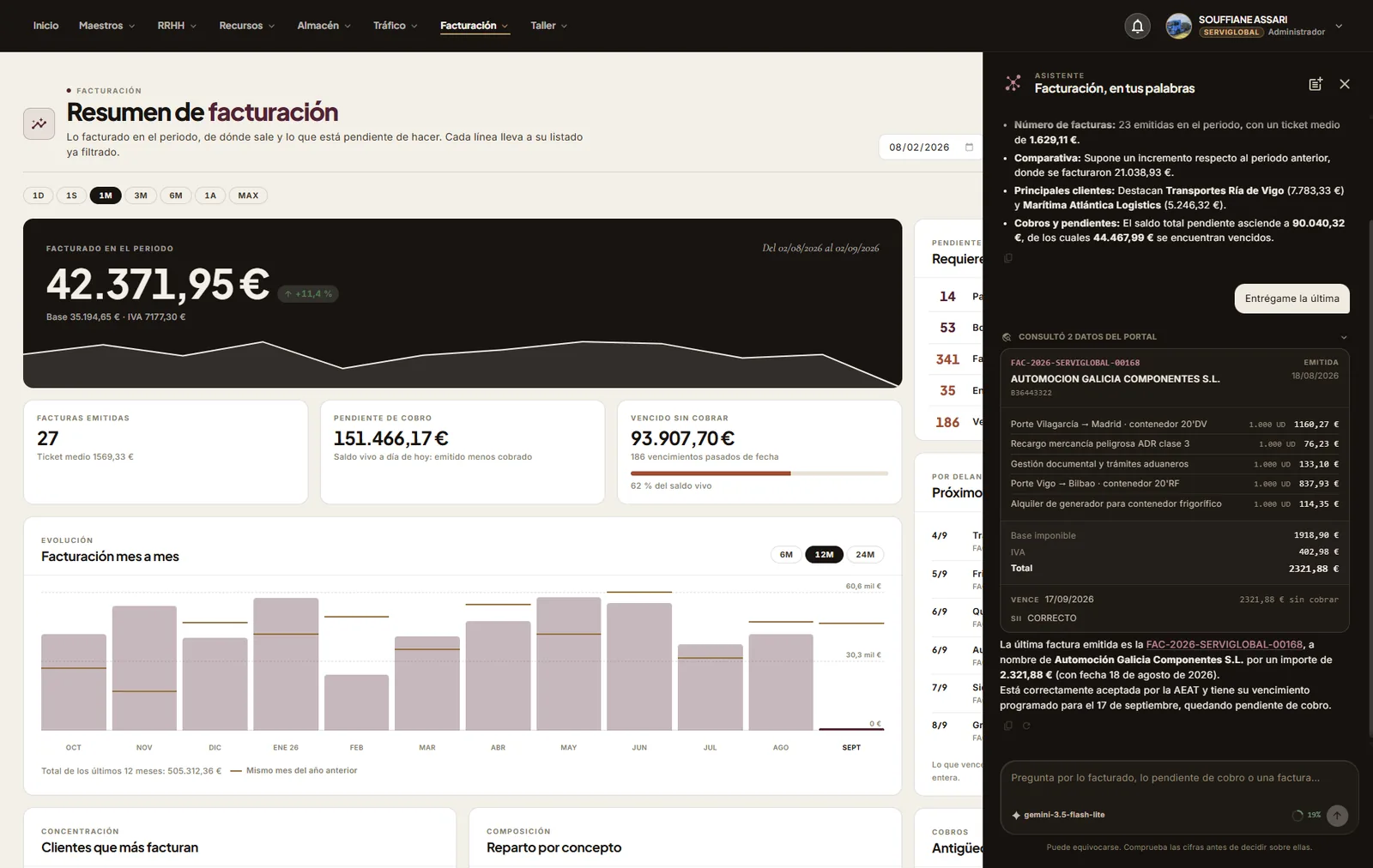
Task: Focus the assistant question input field
Action: [x=1179, y=778]
